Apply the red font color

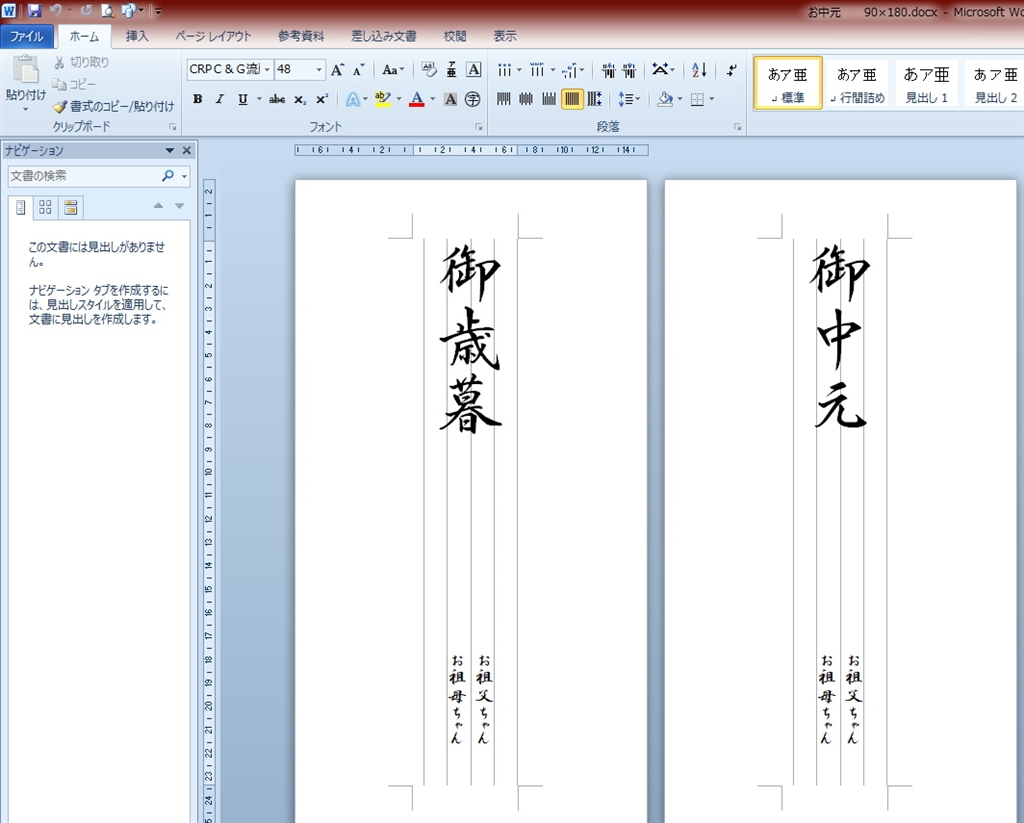click(x=417, y=99)
